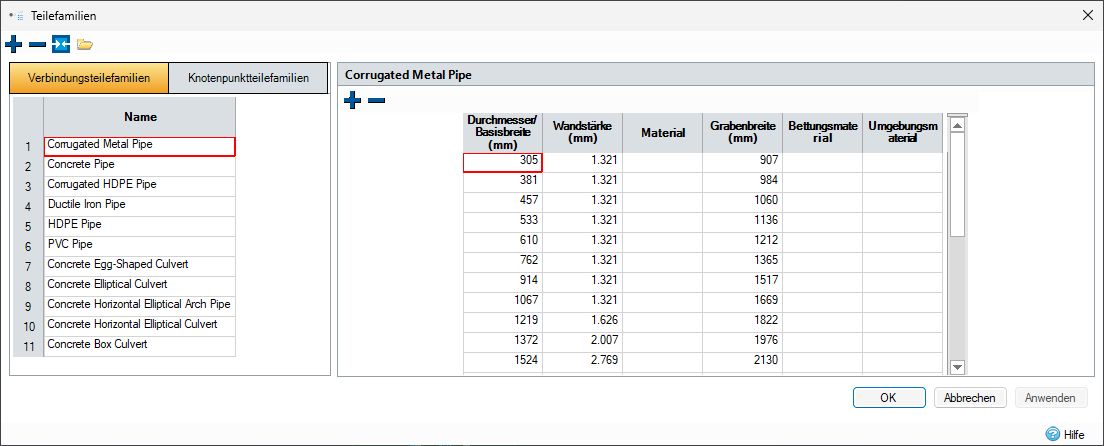Select the diameter cell 1067
1104x446 pixels.
coord(503,302)
